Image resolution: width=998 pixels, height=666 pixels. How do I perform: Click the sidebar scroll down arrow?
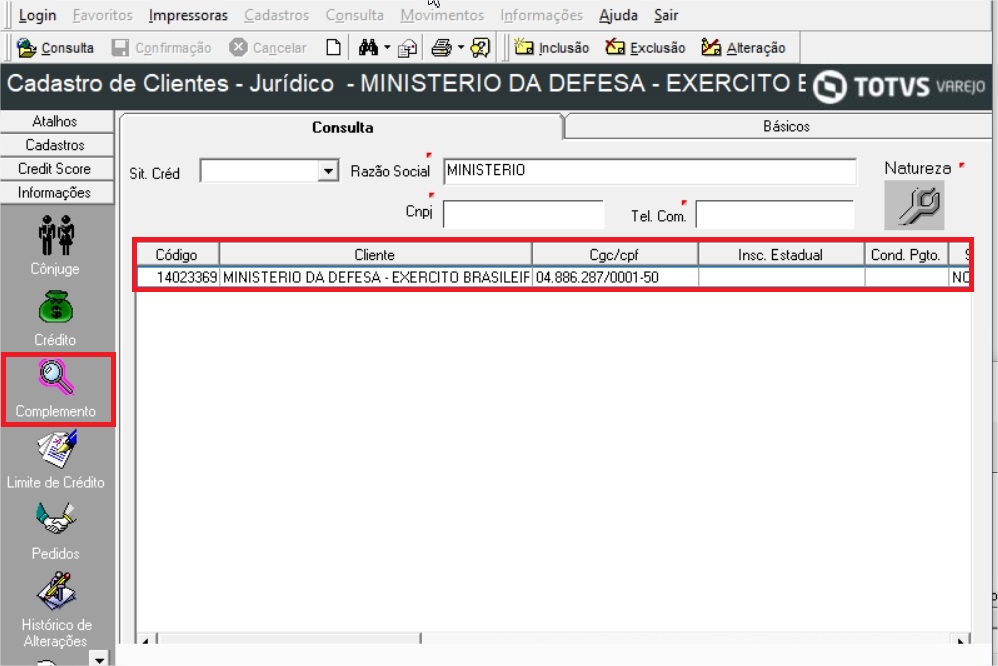point(99,659)
